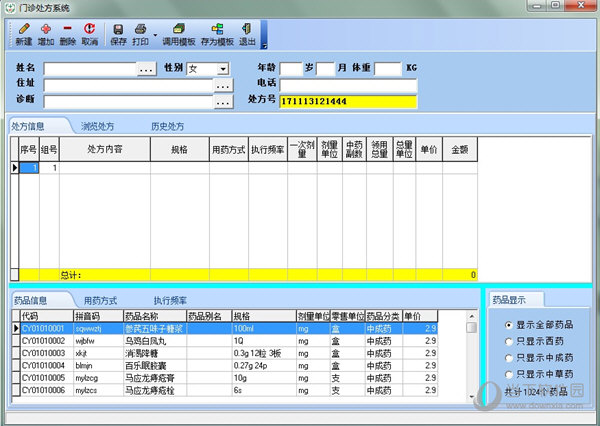Switch to the 执行频率 tab
This screenshot has height=426, width=600.
[170, 300]
